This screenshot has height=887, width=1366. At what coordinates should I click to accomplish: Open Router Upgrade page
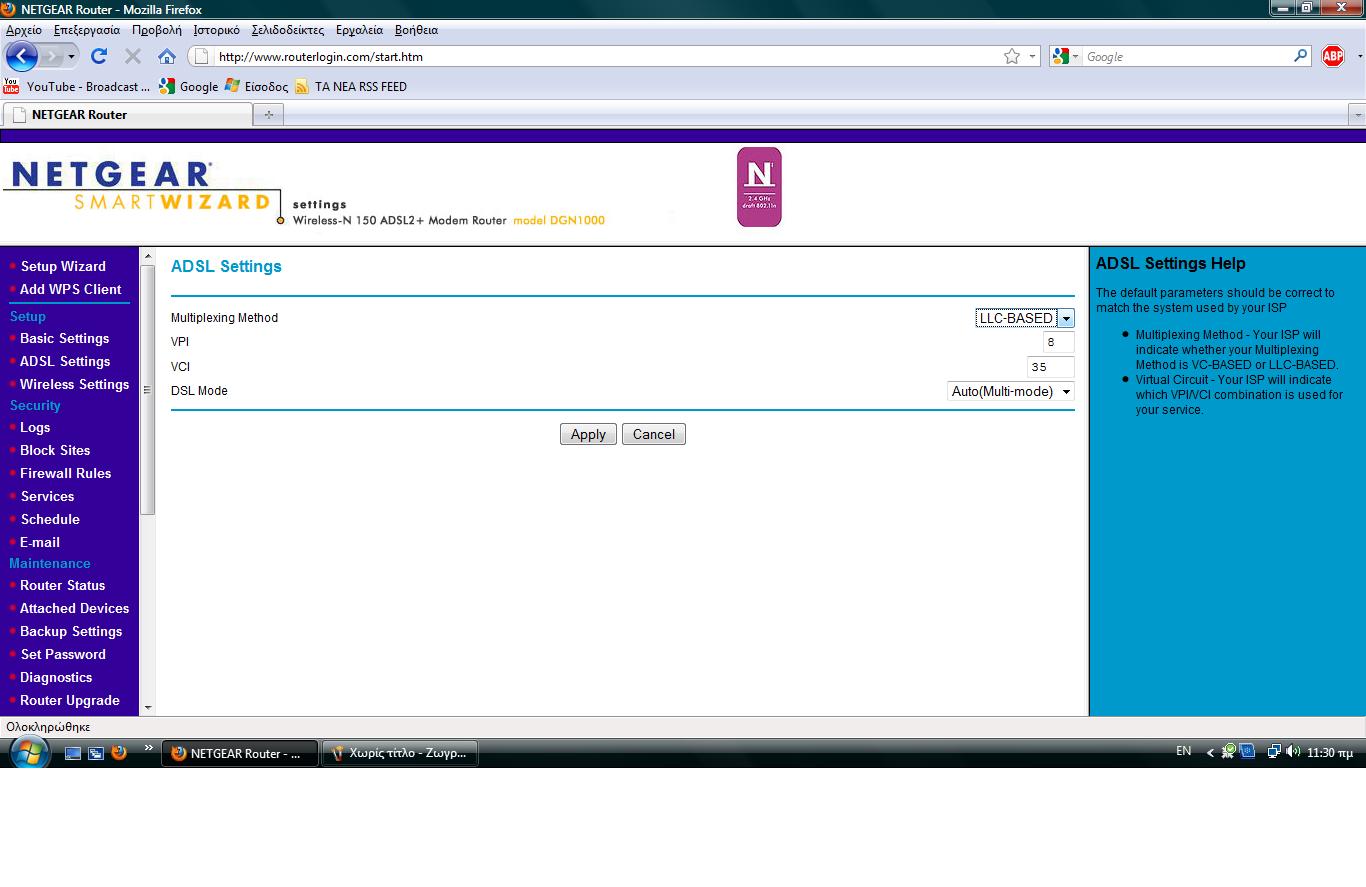coord(70,700)
